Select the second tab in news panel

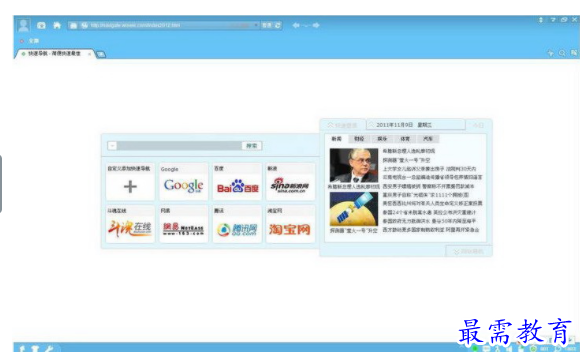[359, 139]
